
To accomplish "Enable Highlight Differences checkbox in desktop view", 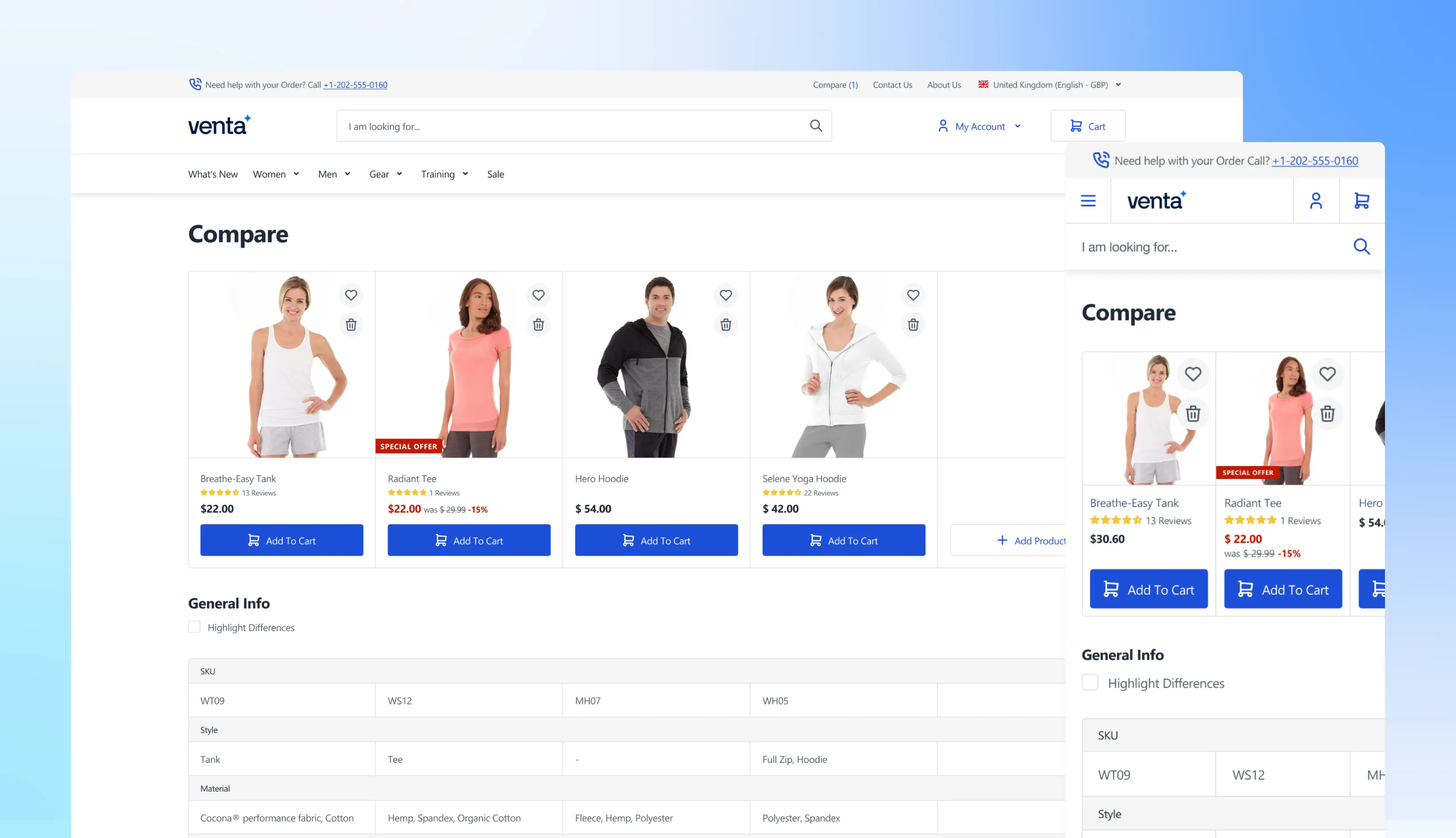I will click(194, 627).
